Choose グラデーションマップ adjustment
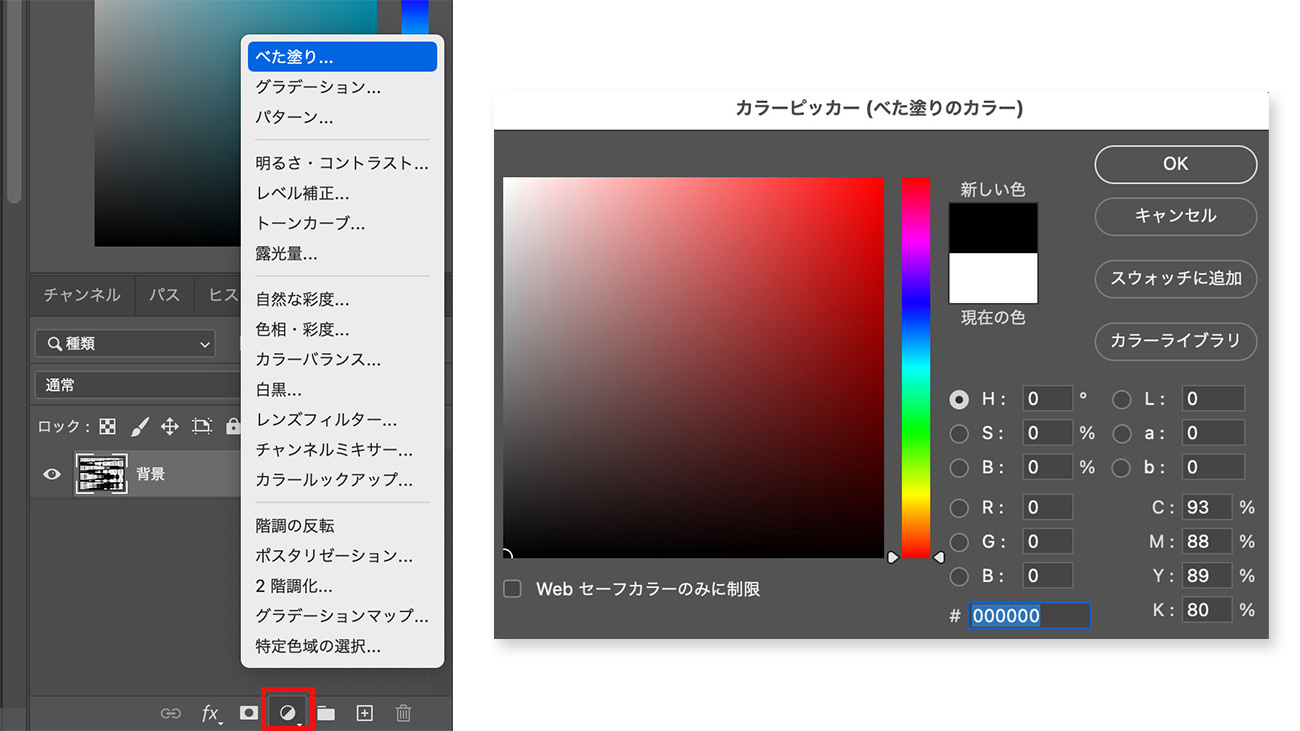This screenshot has width=1300, height=731. pos(342,616)
